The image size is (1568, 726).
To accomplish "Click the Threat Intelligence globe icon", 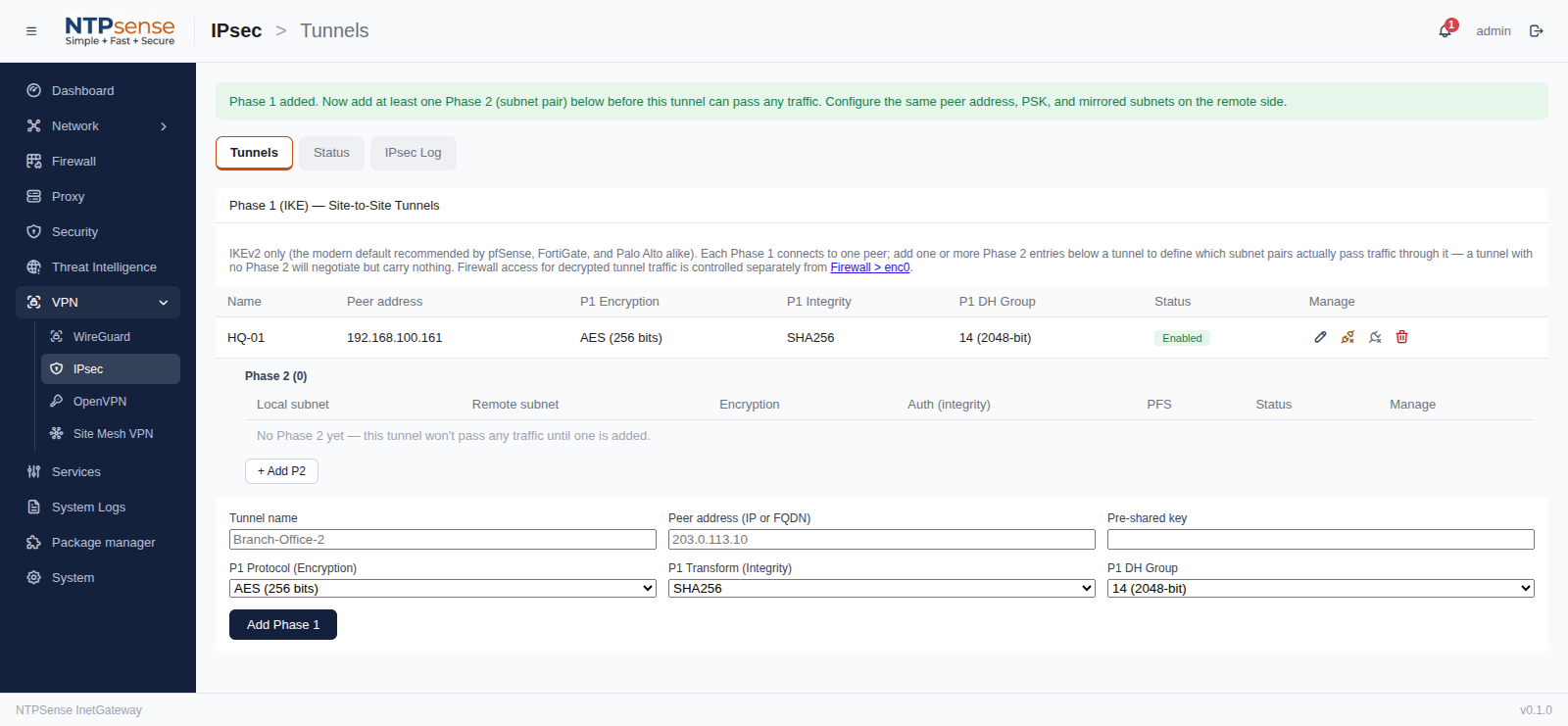I will [34, 266].
